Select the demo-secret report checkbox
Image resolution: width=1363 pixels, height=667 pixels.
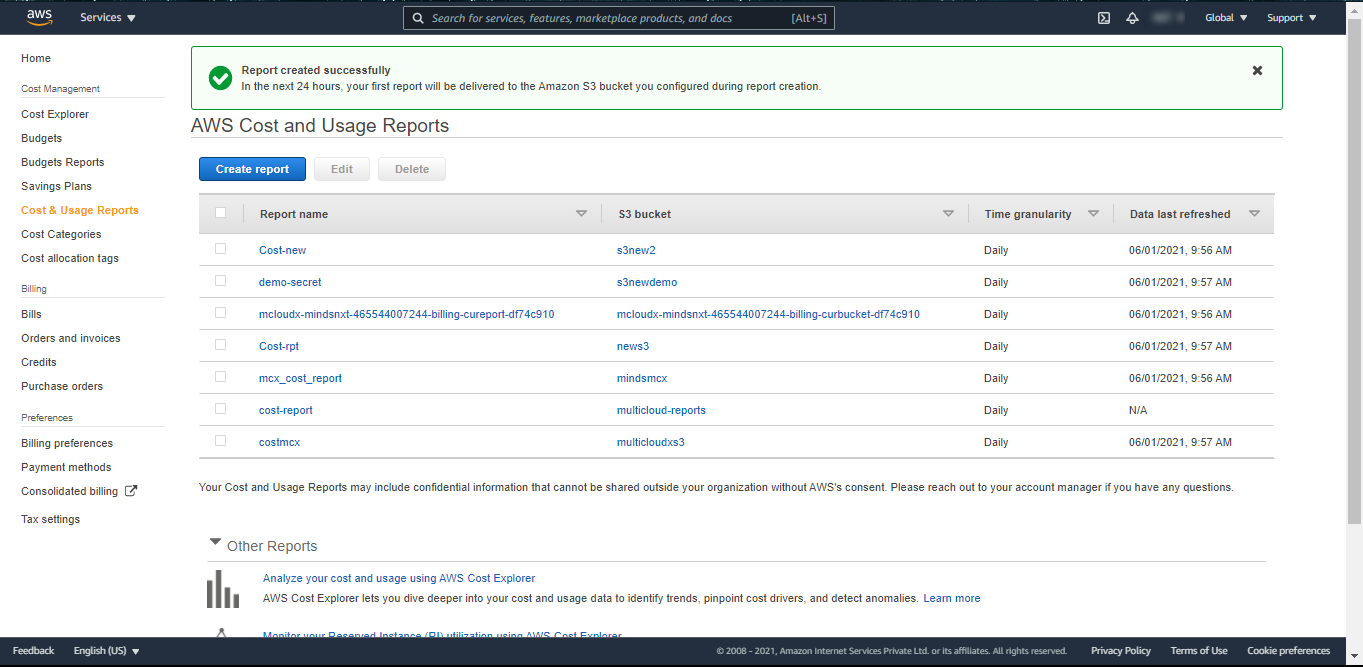221,281
